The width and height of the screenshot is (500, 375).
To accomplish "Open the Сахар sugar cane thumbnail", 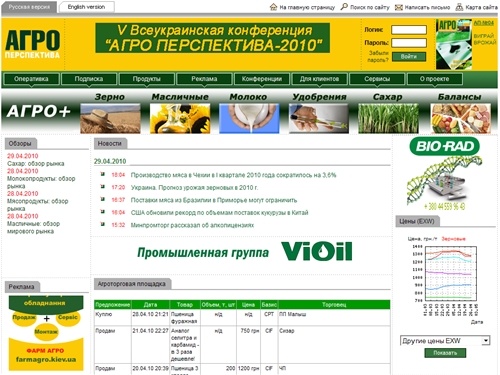I will 388,118.
